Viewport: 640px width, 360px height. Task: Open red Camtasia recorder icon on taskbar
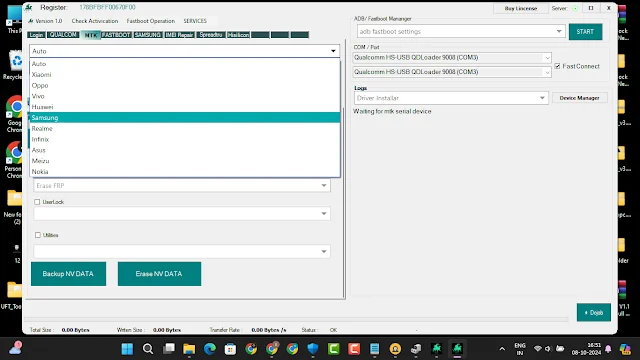pos(354,349)
